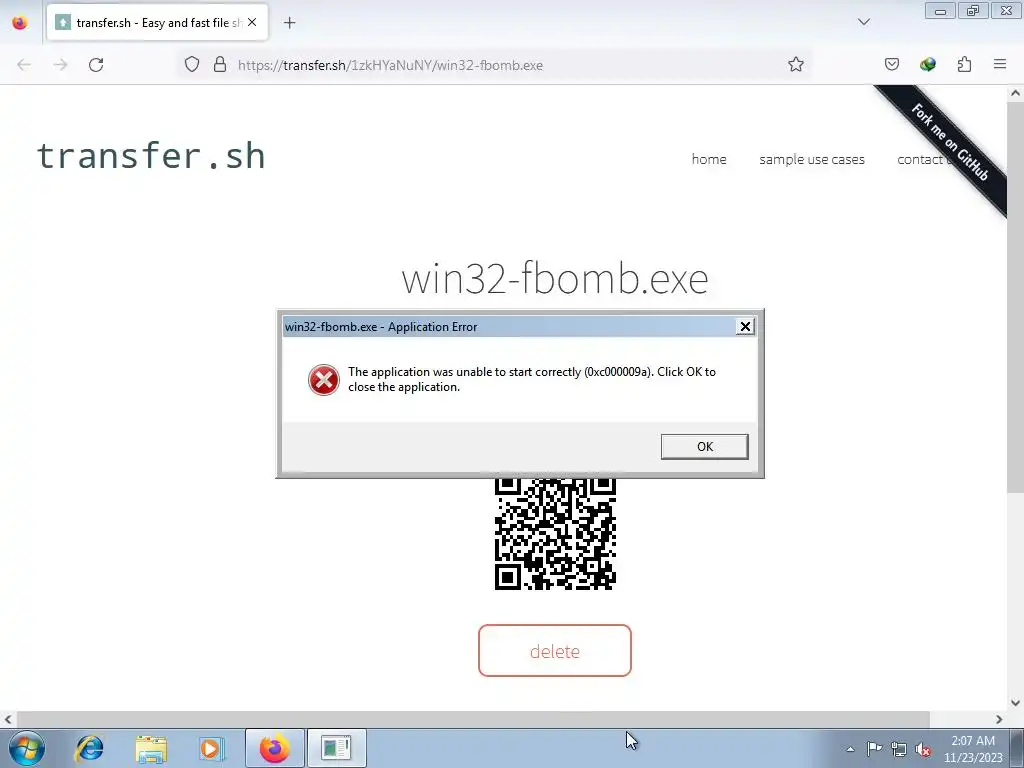Click the muted volume tray icon
1024x768 pixels.
click(923, 749)
